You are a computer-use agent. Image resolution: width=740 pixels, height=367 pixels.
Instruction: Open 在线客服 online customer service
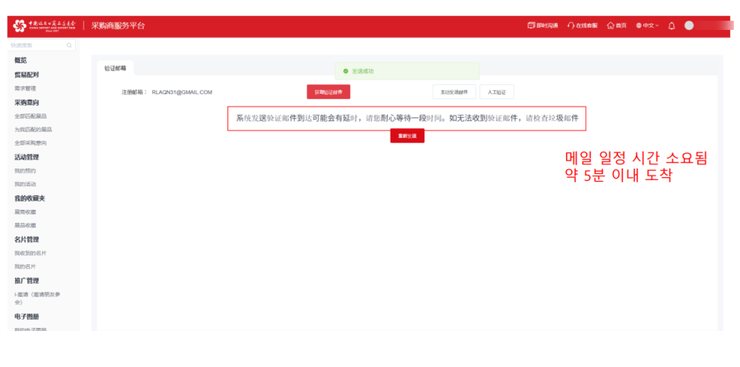(582, 26)
